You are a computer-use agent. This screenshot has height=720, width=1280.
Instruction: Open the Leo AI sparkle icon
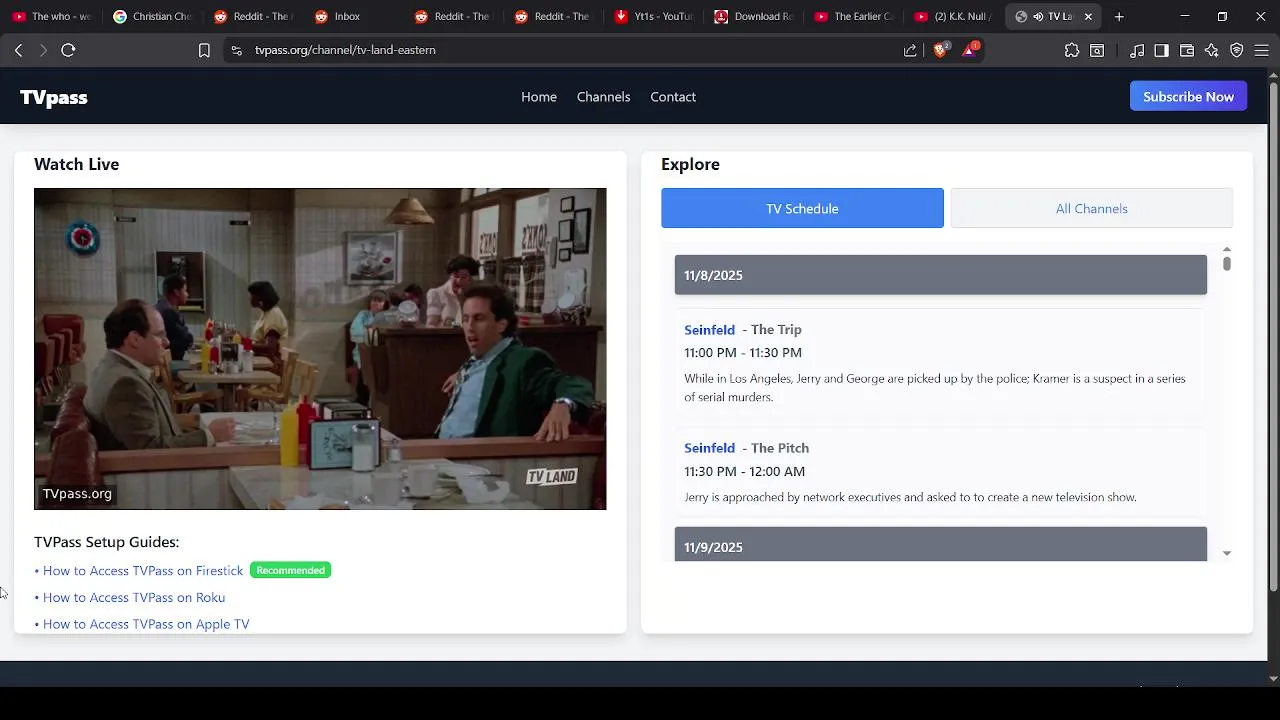(1212, 50)
